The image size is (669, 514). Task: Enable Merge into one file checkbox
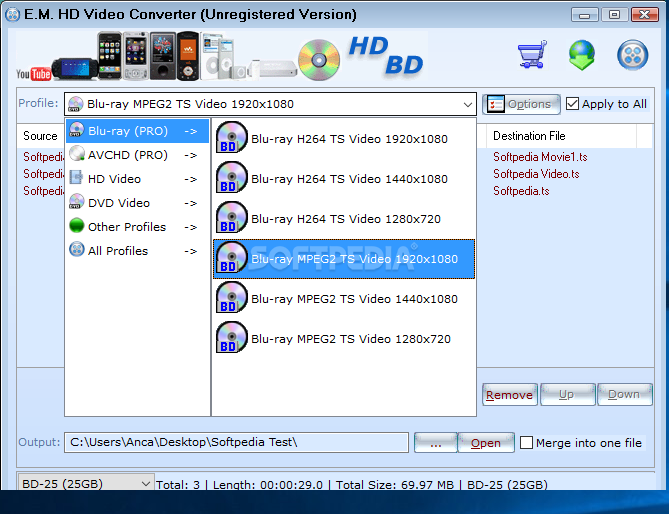[x=526, y=442]
